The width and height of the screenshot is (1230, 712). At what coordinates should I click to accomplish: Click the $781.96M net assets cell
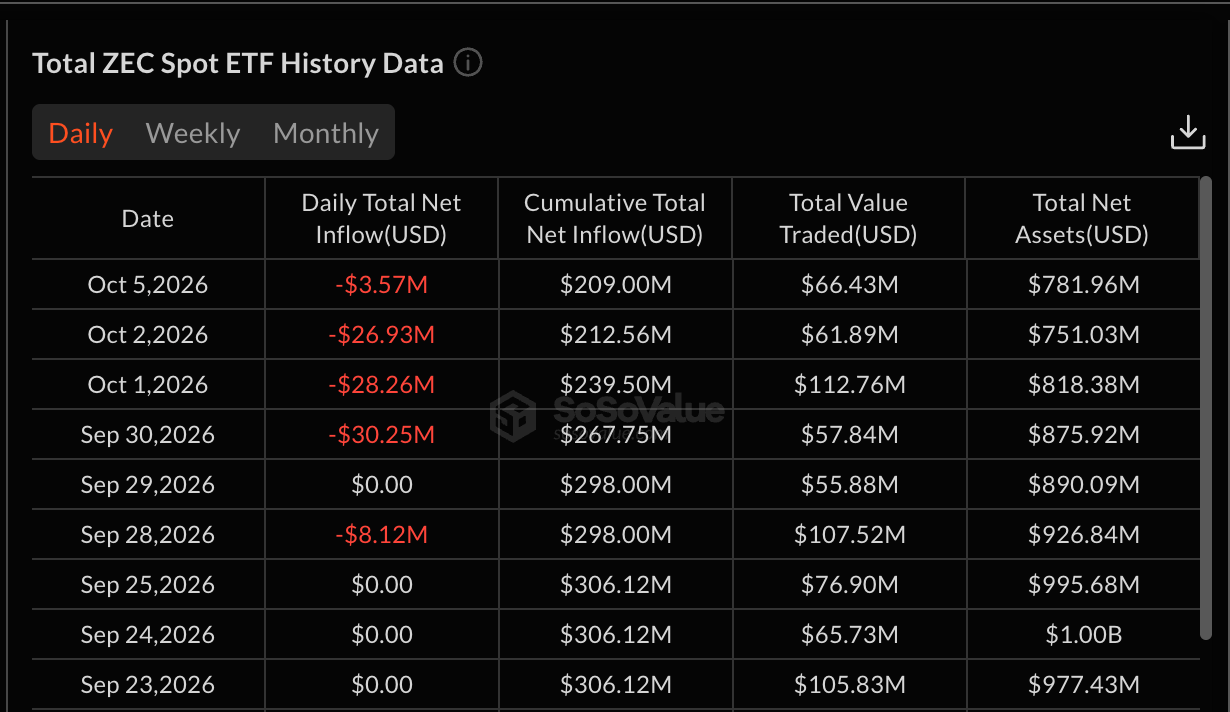(1082, 285)
